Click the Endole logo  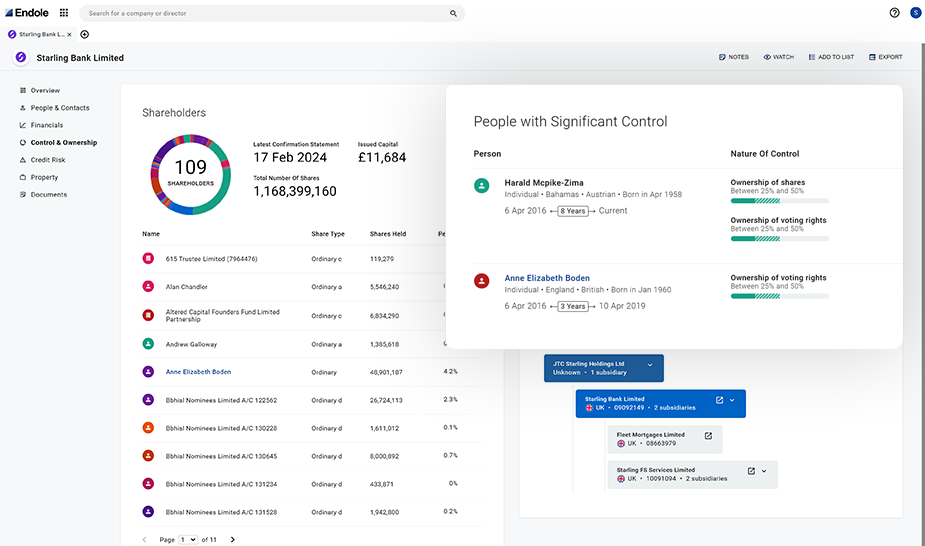pyautogui.click(x=27, y=12)
